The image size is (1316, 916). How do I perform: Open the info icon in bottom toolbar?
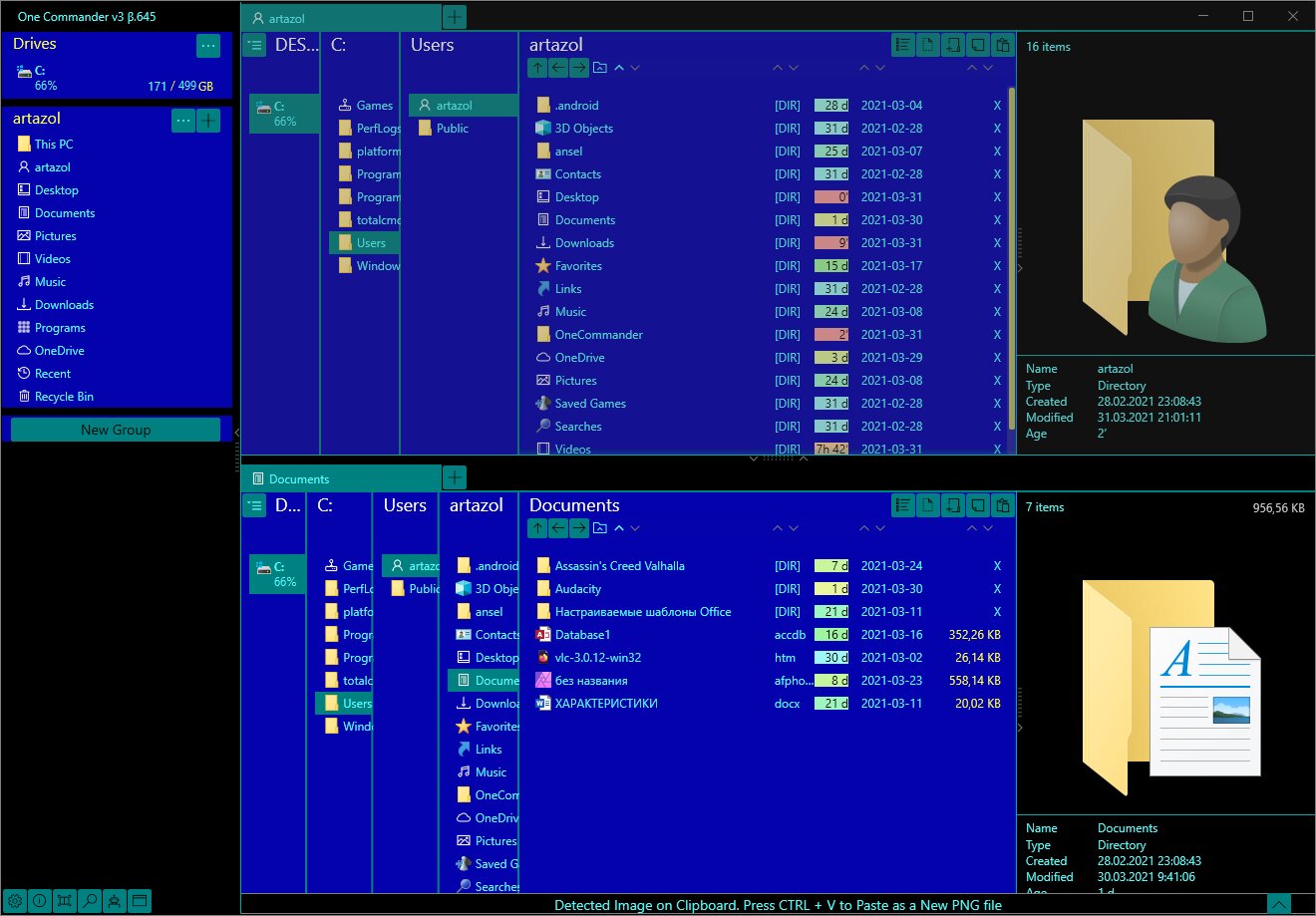40,901
